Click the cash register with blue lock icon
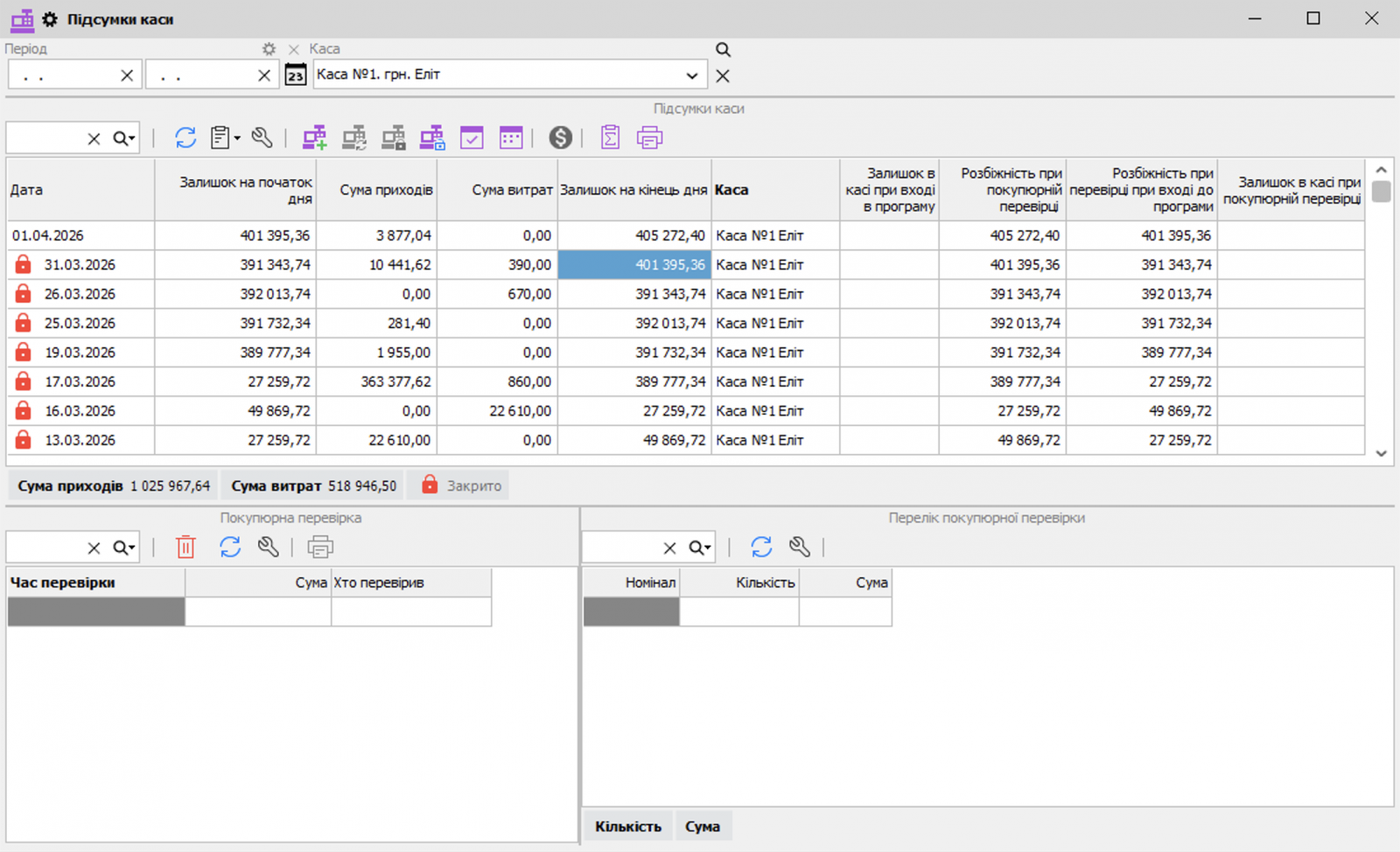The image size is (1400, 852). tap(432, 138)
